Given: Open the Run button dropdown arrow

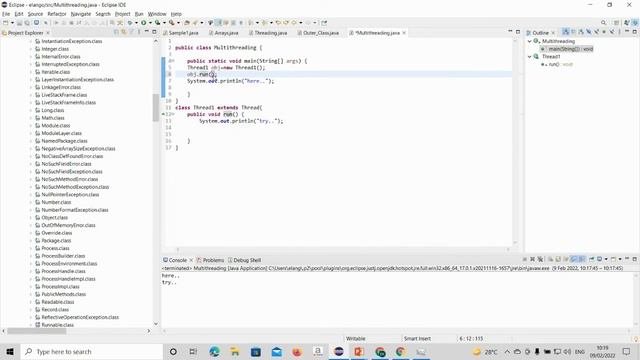Looking at the screenshot, I should tap(150, 23).
